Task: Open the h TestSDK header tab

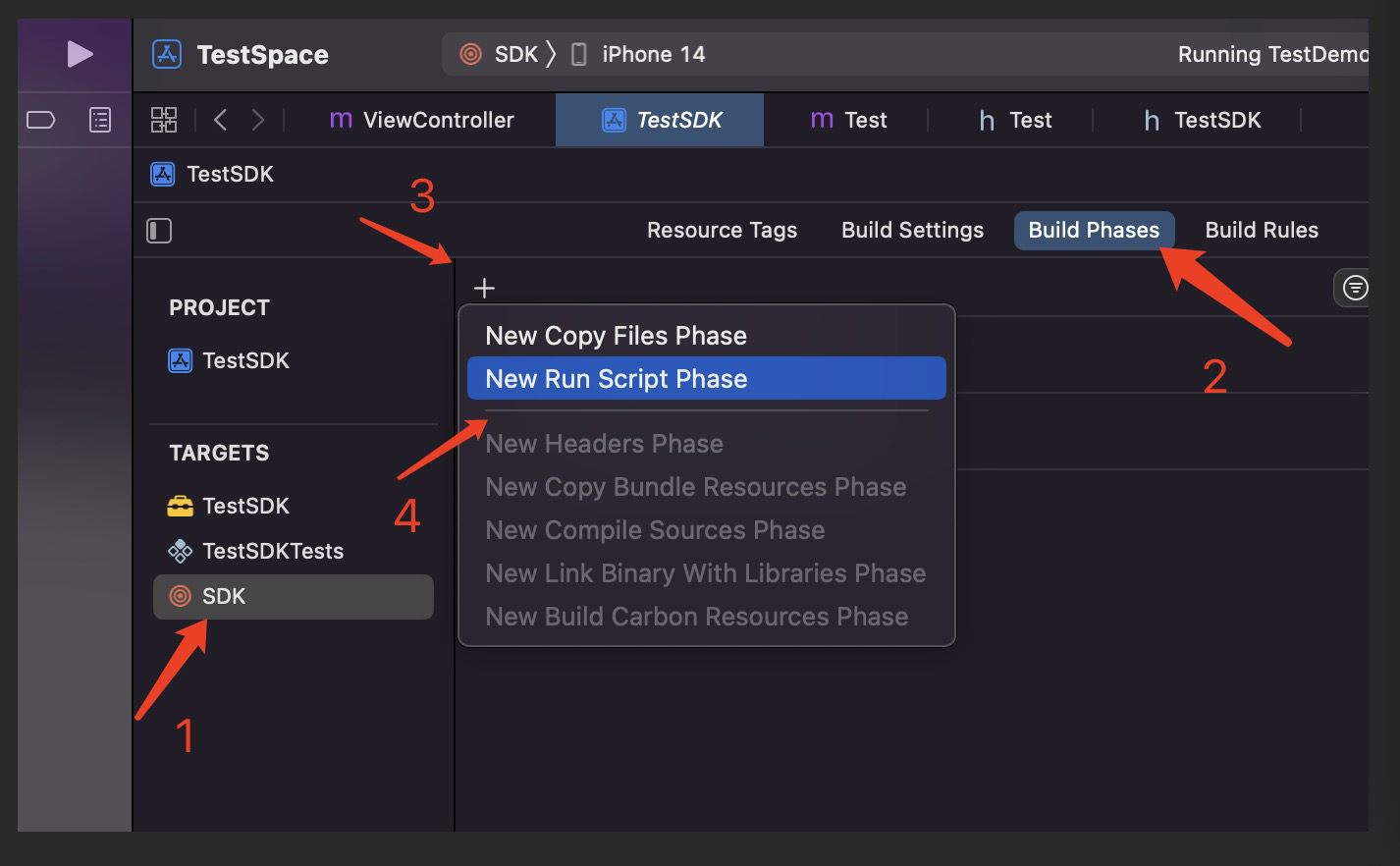Action: pos(1203,120)
